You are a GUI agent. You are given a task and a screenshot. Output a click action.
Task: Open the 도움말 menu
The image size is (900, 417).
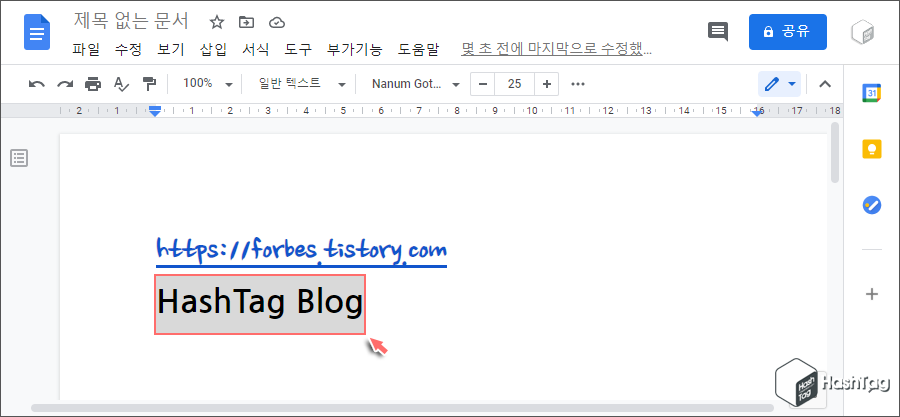pos(418,50)
